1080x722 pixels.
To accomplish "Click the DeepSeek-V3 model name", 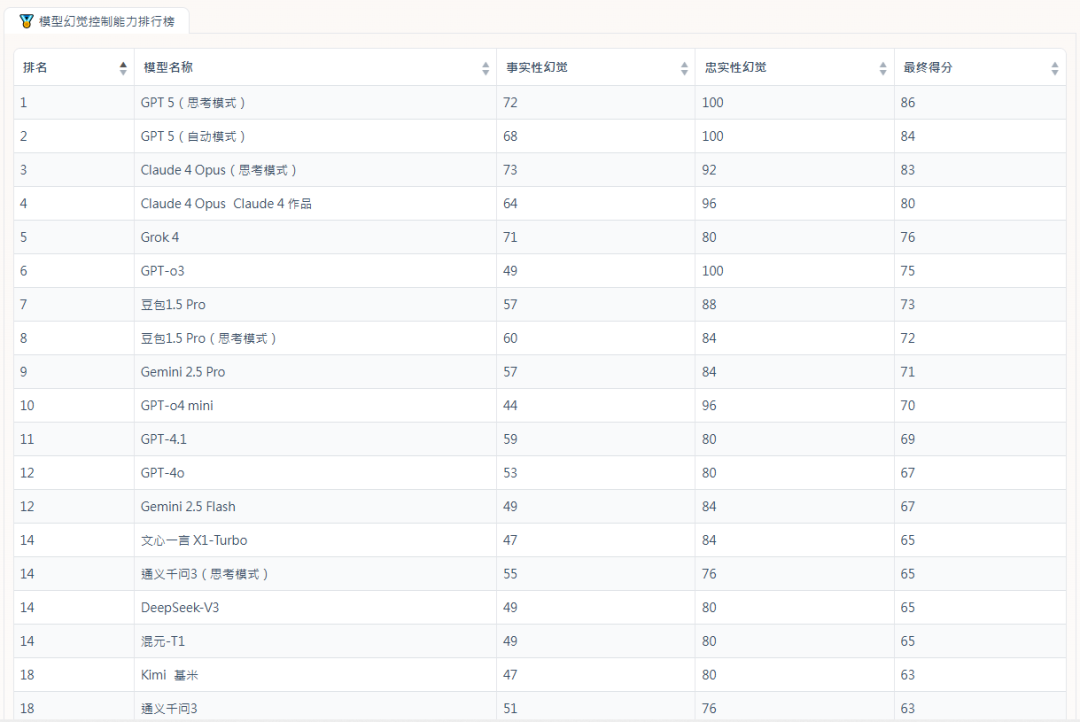I will pos(180,608).
